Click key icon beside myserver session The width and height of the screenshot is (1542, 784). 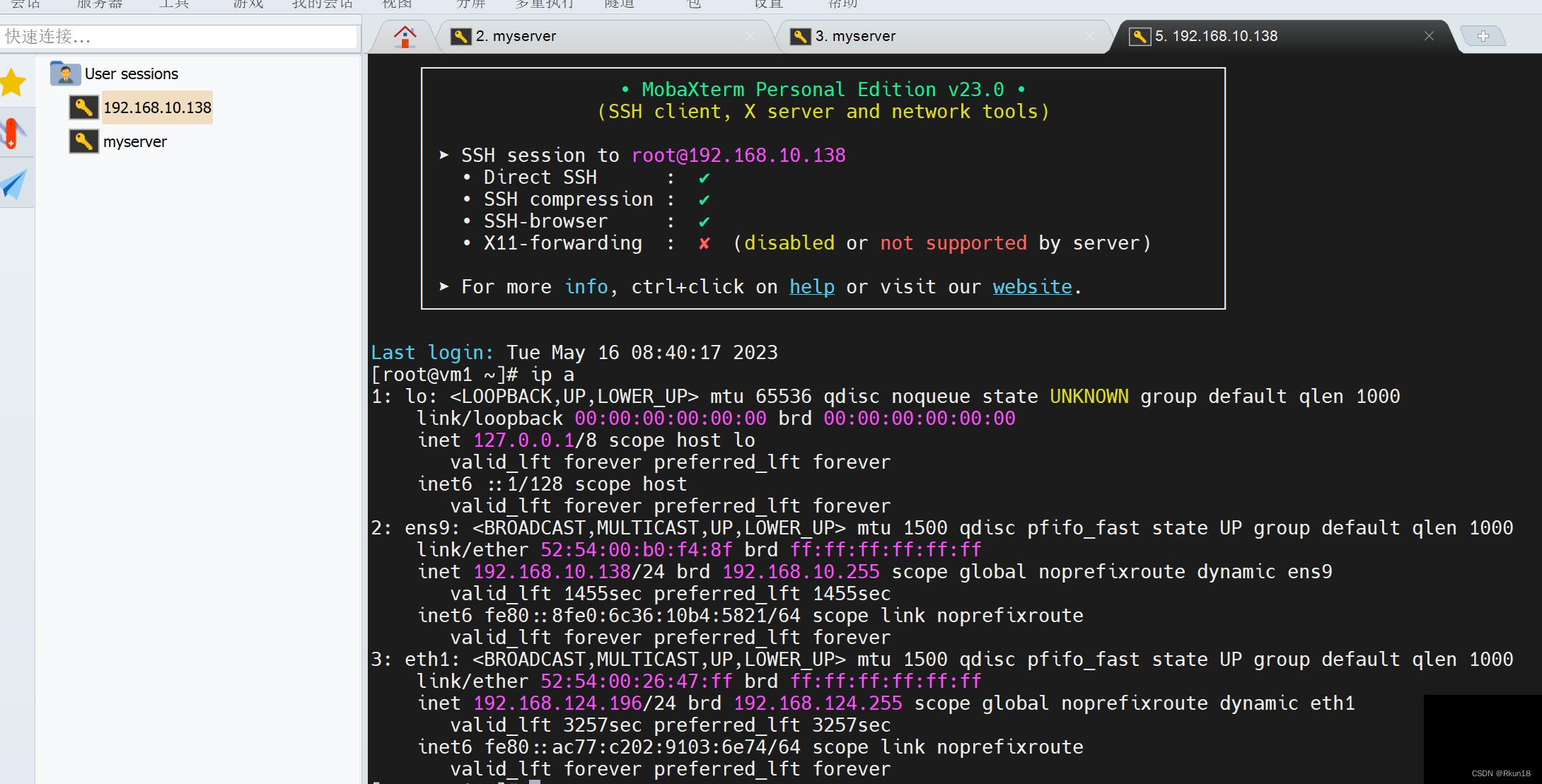coord(83,141)
